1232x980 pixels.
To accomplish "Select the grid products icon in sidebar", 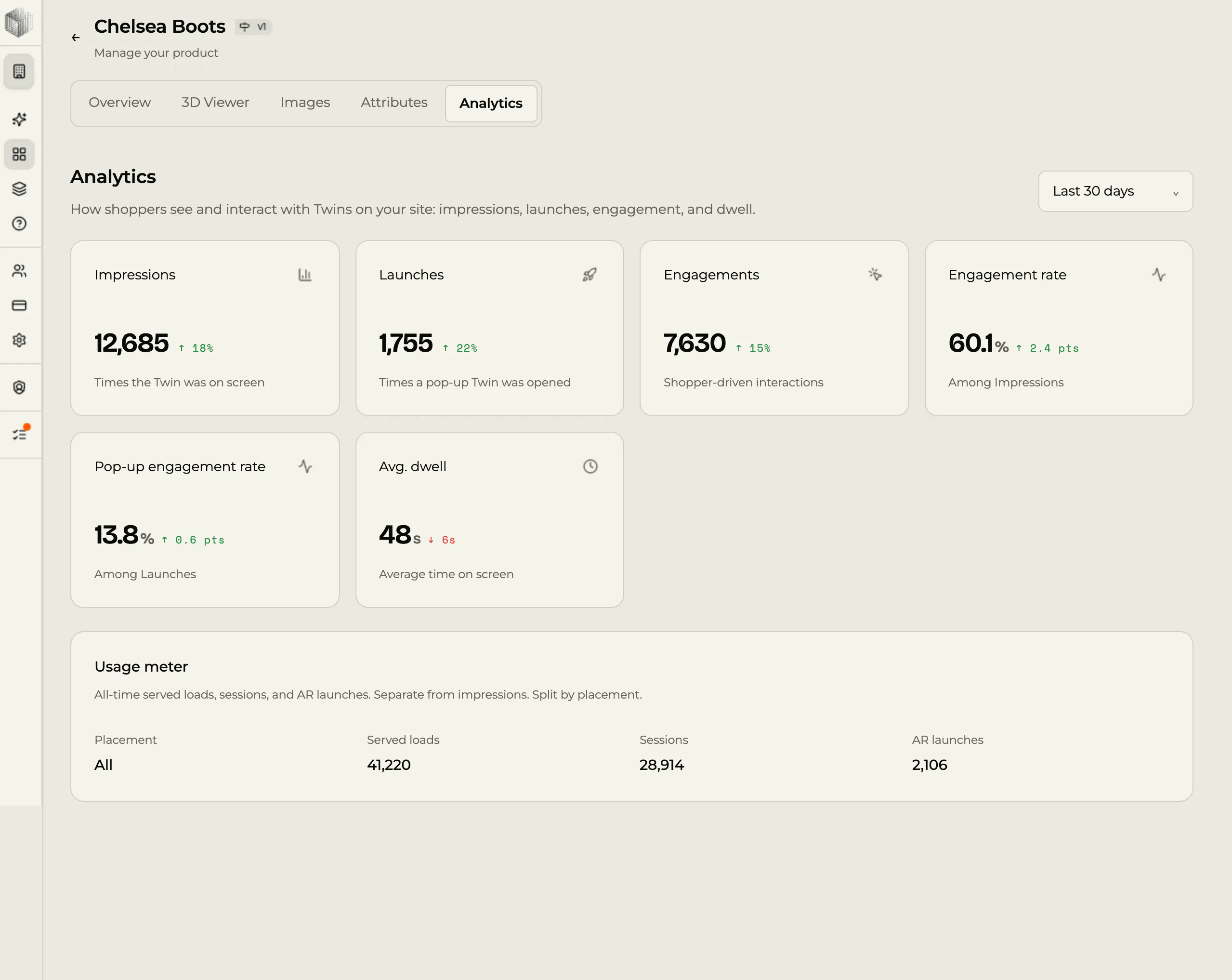I will click(x=19, y=154).
